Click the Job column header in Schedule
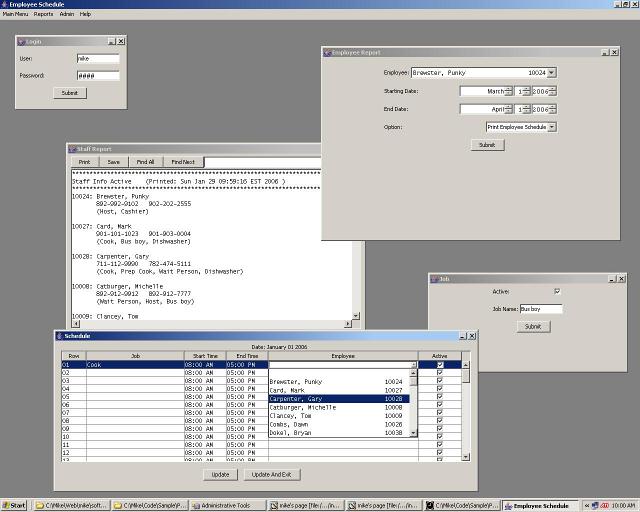 coord(135,356)
